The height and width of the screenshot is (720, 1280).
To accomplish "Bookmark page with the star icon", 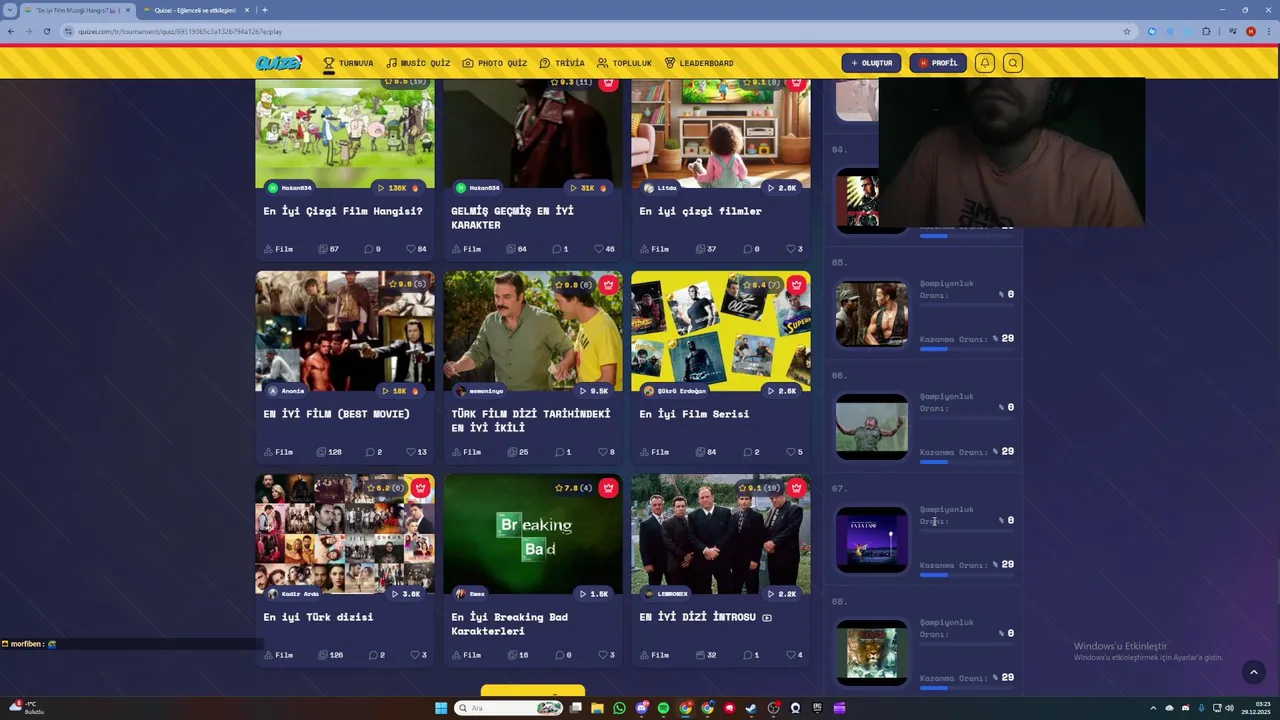I will tap(1127, 31).
